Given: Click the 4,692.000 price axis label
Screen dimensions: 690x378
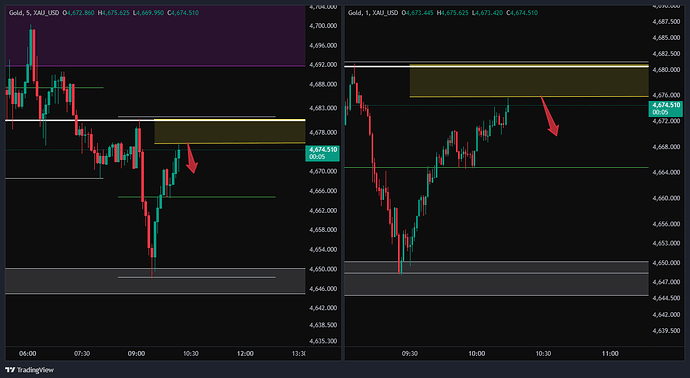Looking at the screenshot, I should click(323, 65).
